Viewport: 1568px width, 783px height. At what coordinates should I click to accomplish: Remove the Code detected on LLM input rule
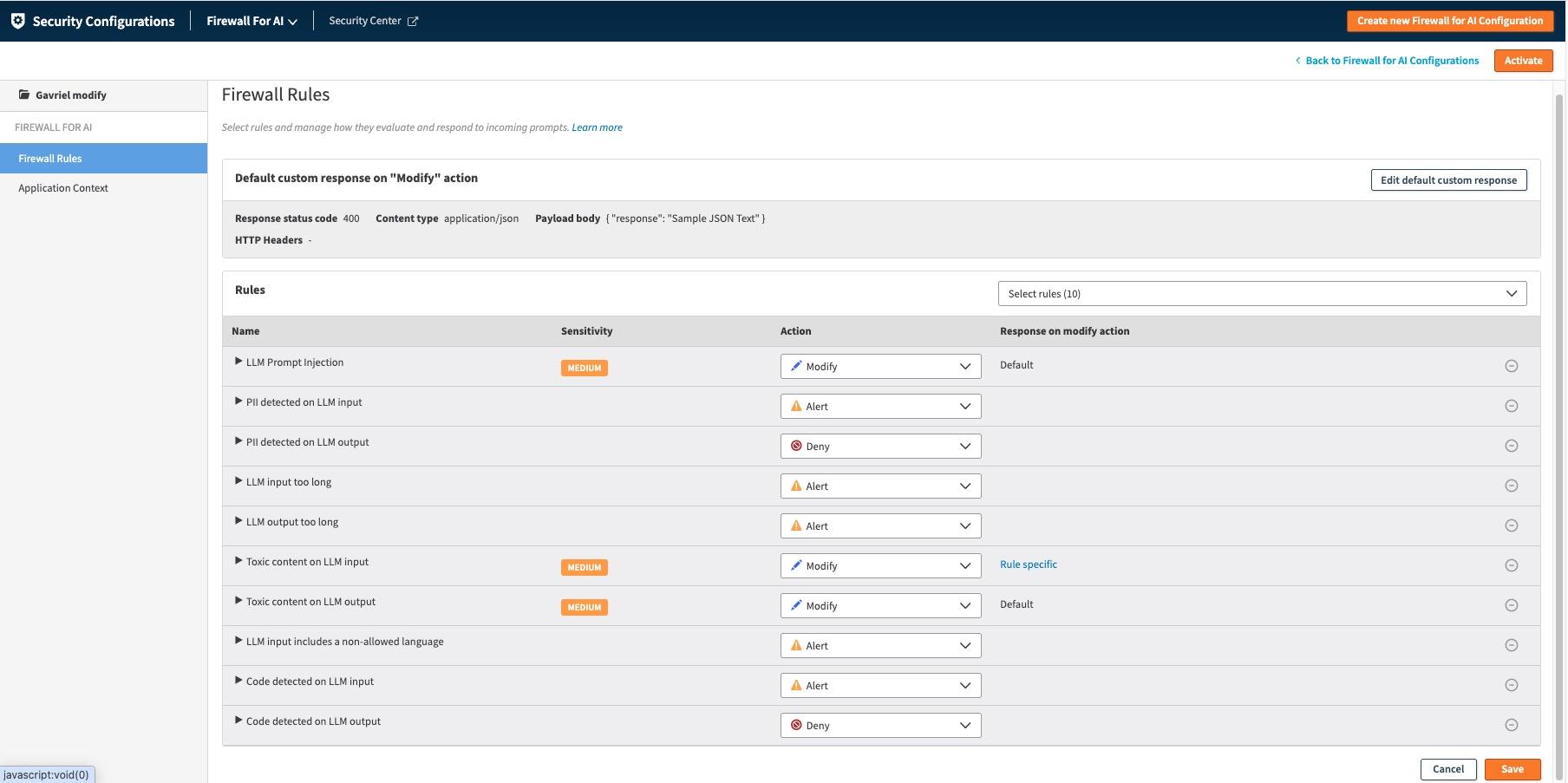coord(1511,685)
